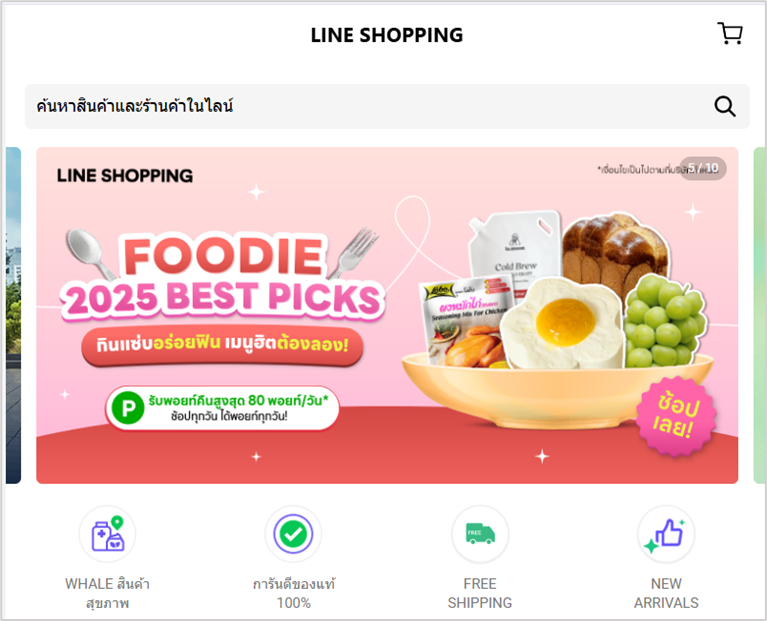The image size is (767, 621).
Task: Click the red กินแซ่บอร่อยฟิน banner ribbon
Action: (x=222, y=345)
